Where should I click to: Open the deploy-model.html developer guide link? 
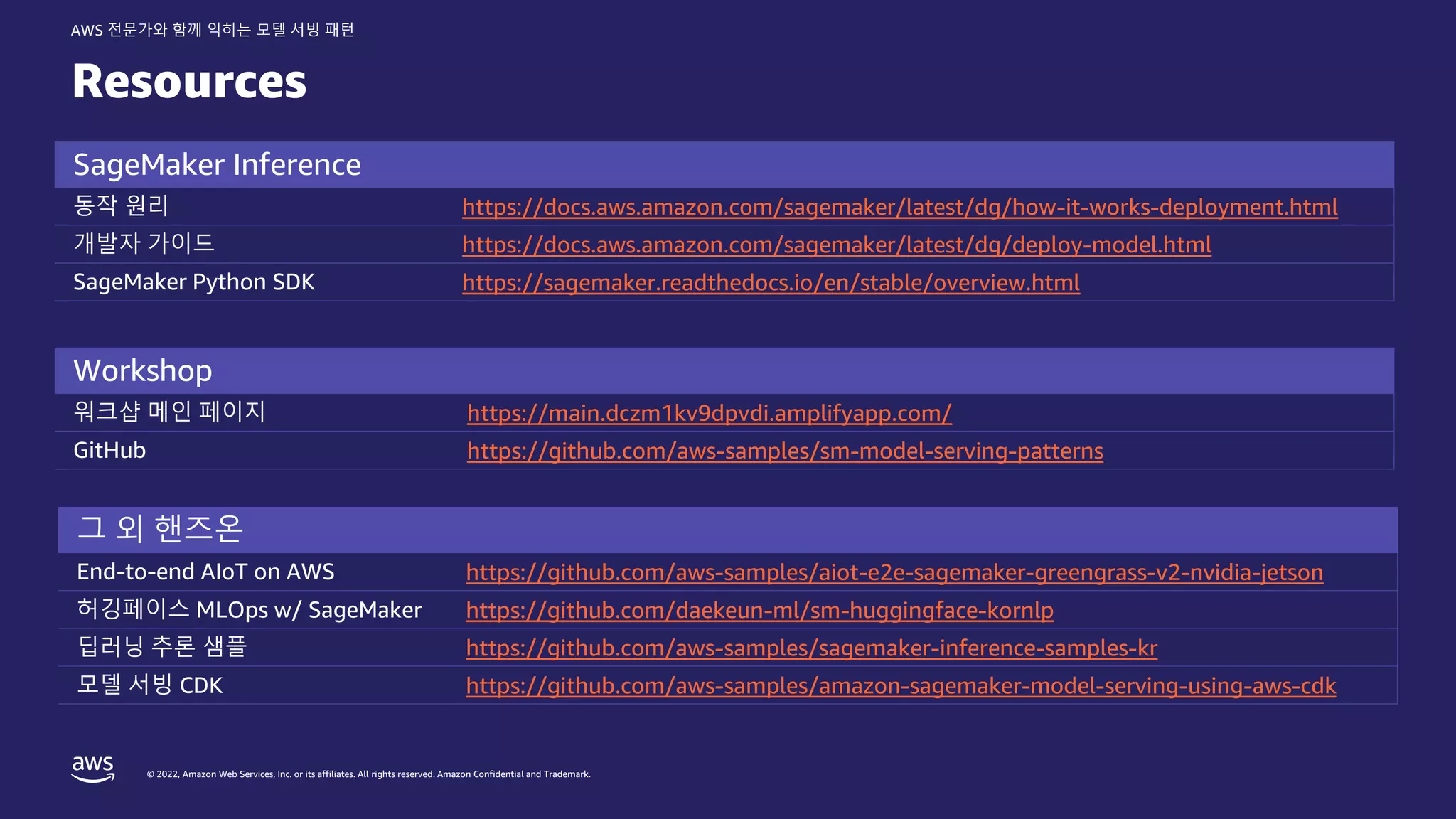837,245
